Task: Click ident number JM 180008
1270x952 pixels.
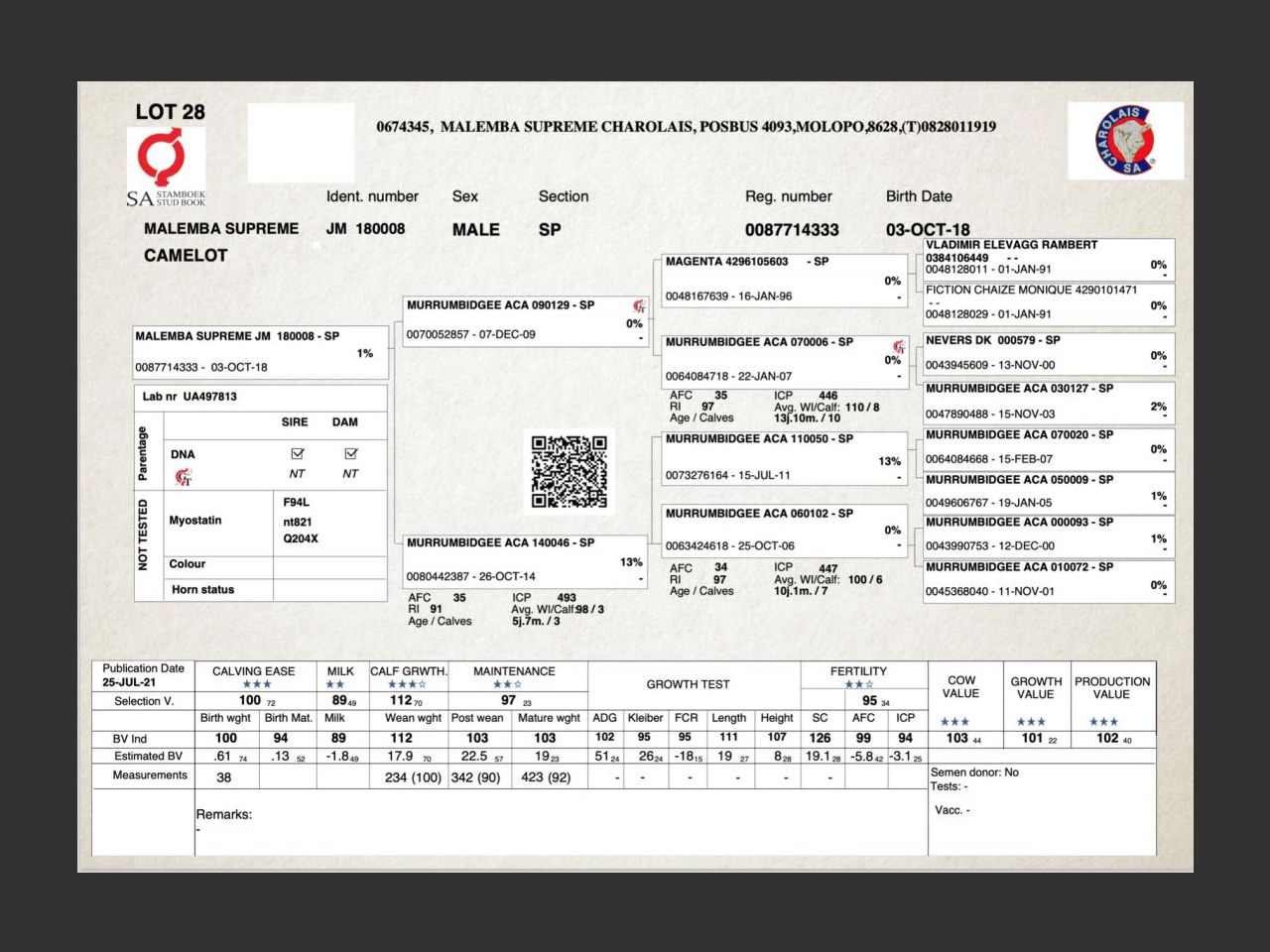Action: pyautogui.click(x=365, y=229)
